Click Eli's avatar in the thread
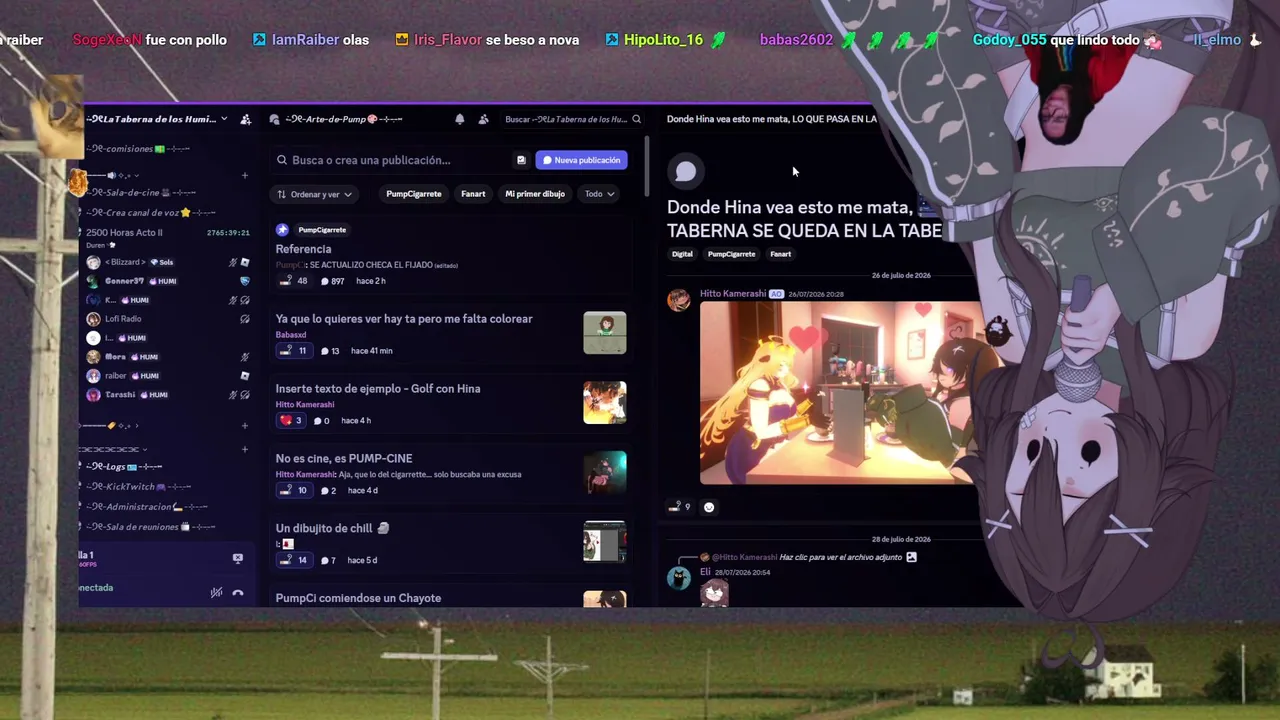Screen dimensions: 1280x720 click(x=679, y=579)
